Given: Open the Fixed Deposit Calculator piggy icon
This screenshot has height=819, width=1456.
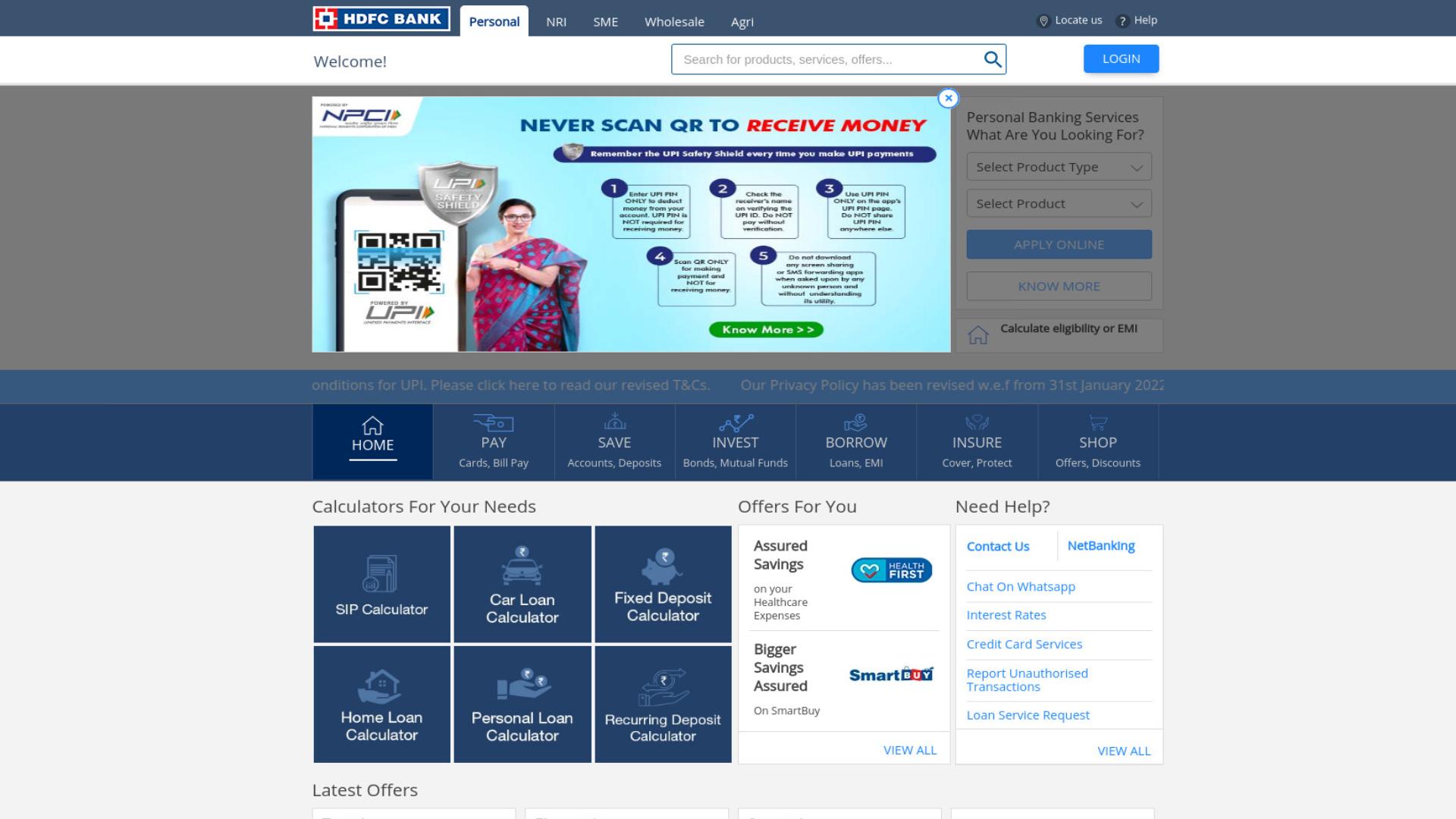Looking at the screenshot, I should [662, 566].
